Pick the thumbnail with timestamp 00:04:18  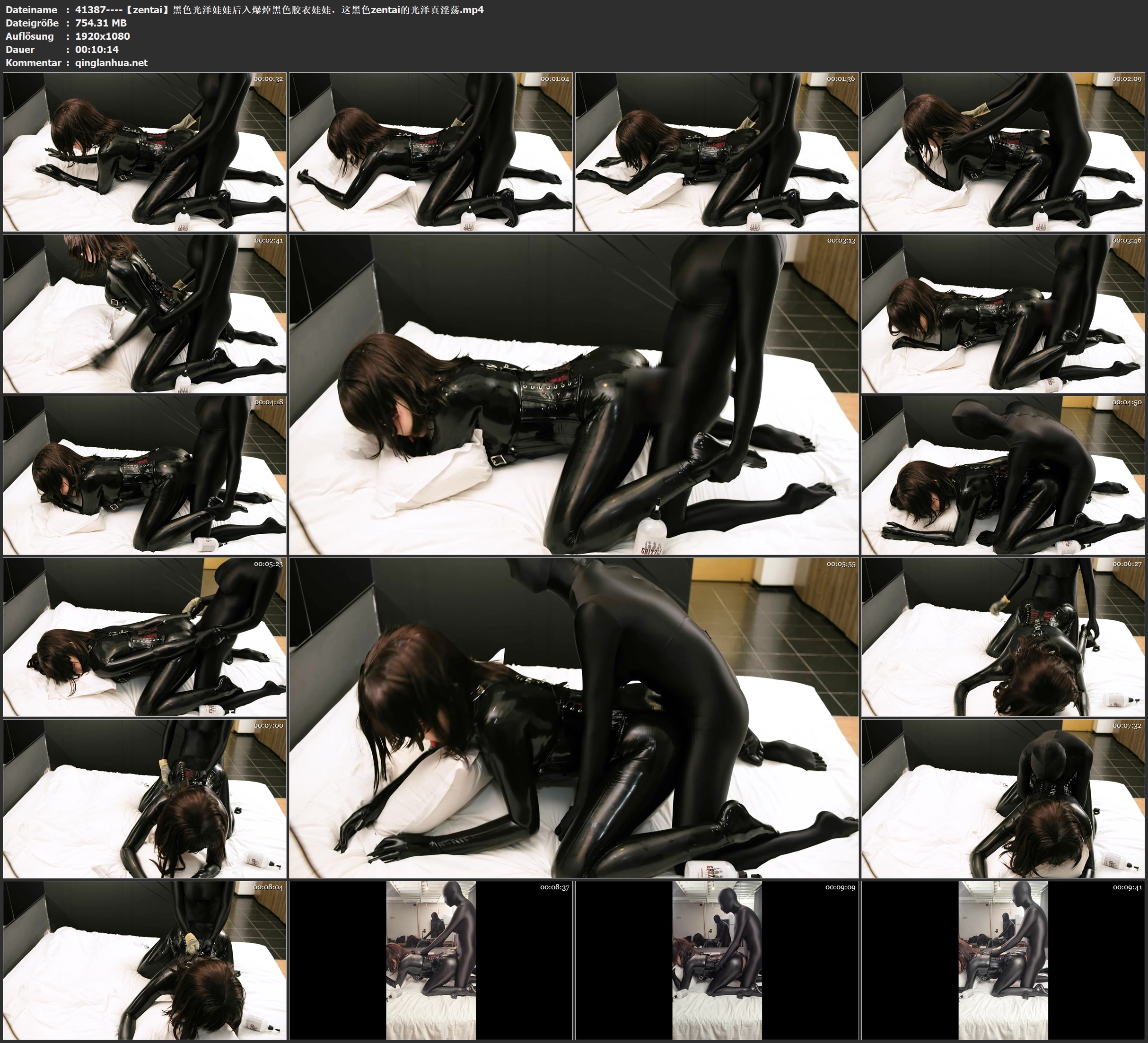tap(145, 475)
